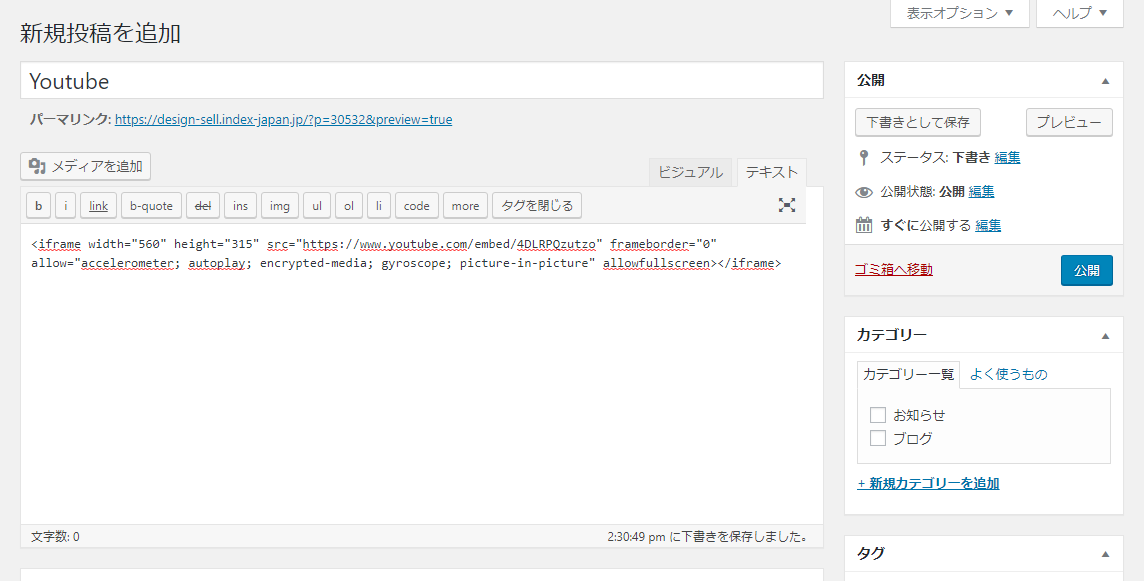This screenshot has height=581, width=1144.
Task: Click the メディアを追加 media button
Action: point(86,166)
